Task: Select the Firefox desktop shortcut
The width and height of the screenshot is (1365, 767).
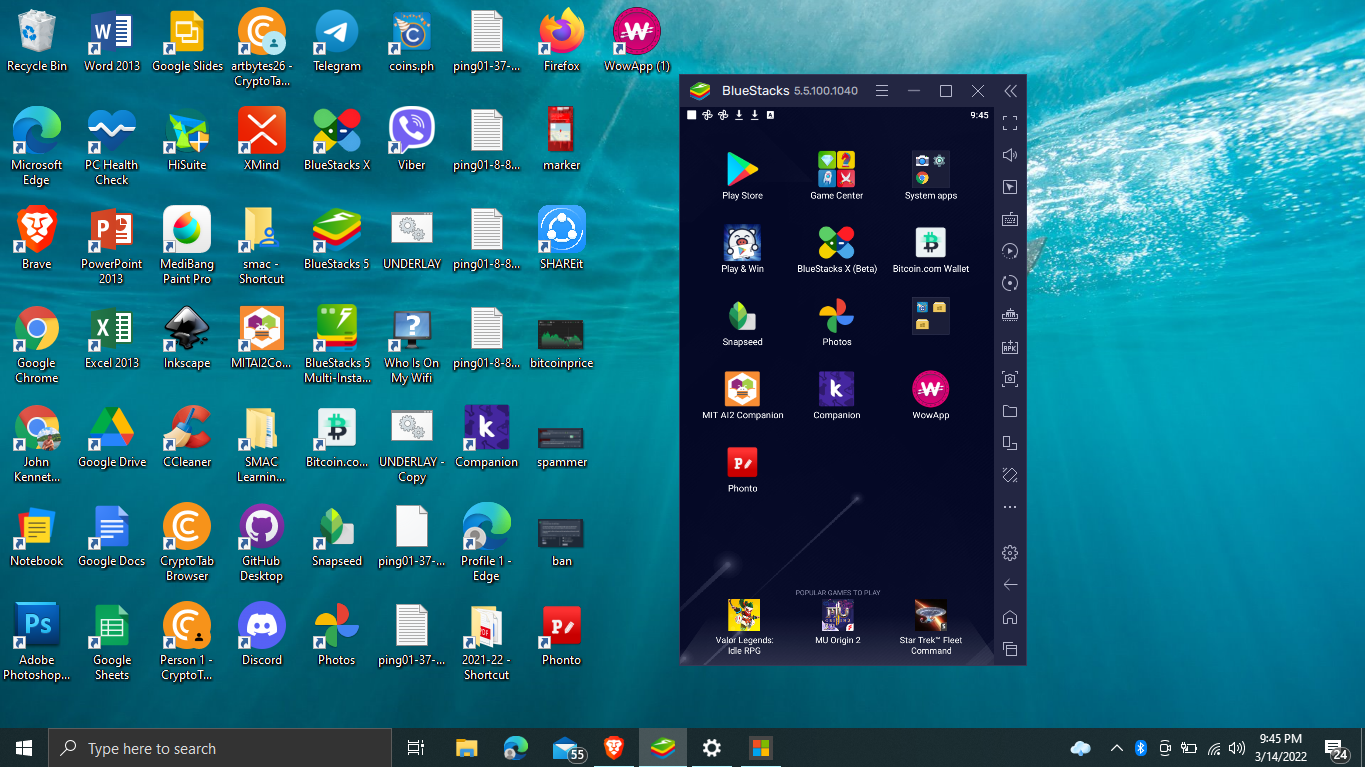Action: (x=562, y=41)
